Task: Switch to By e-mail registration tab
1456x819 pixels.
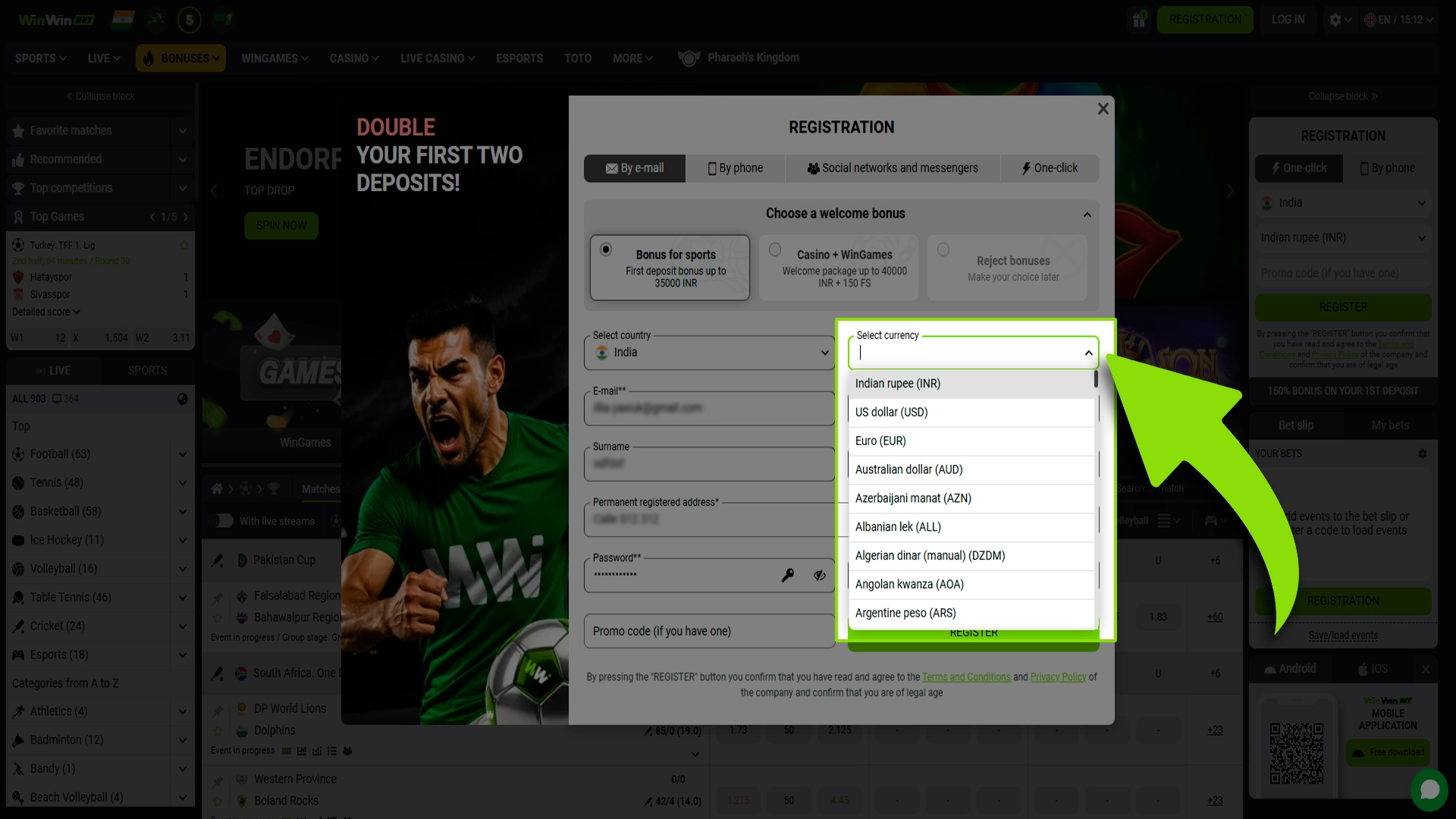Action: [x=635, y=168]
